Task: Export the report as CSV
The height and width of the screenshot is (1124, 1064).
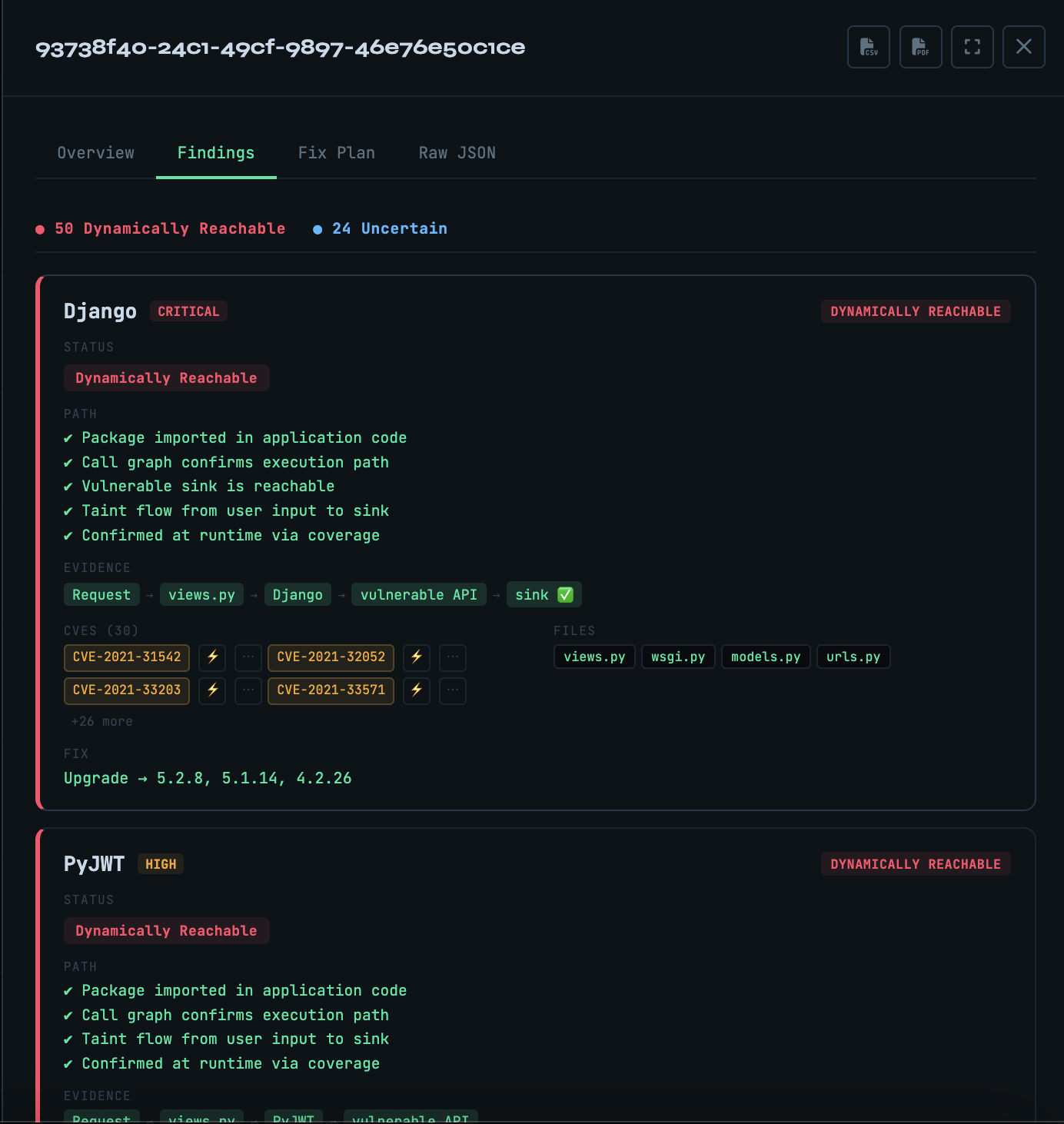Action: [x=869, y=47]
